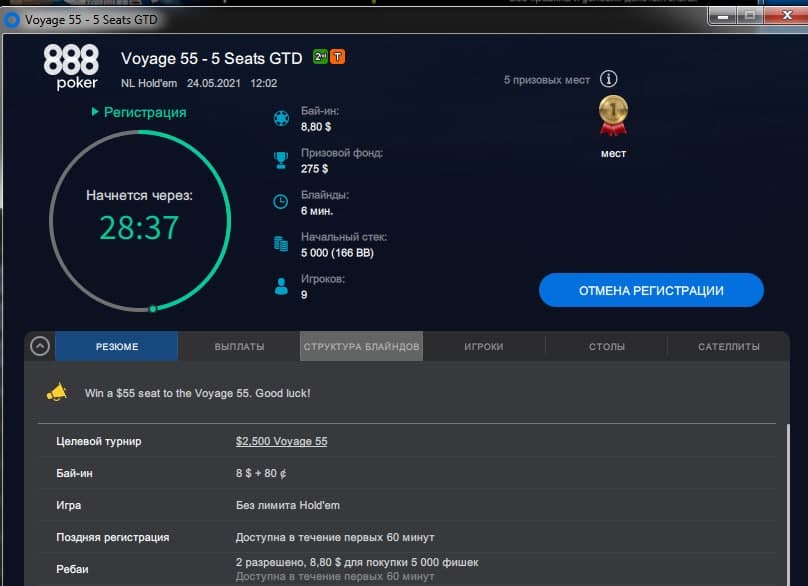Click the starting stack chips icon
This screenshot has width=808, height=586.
281,244
